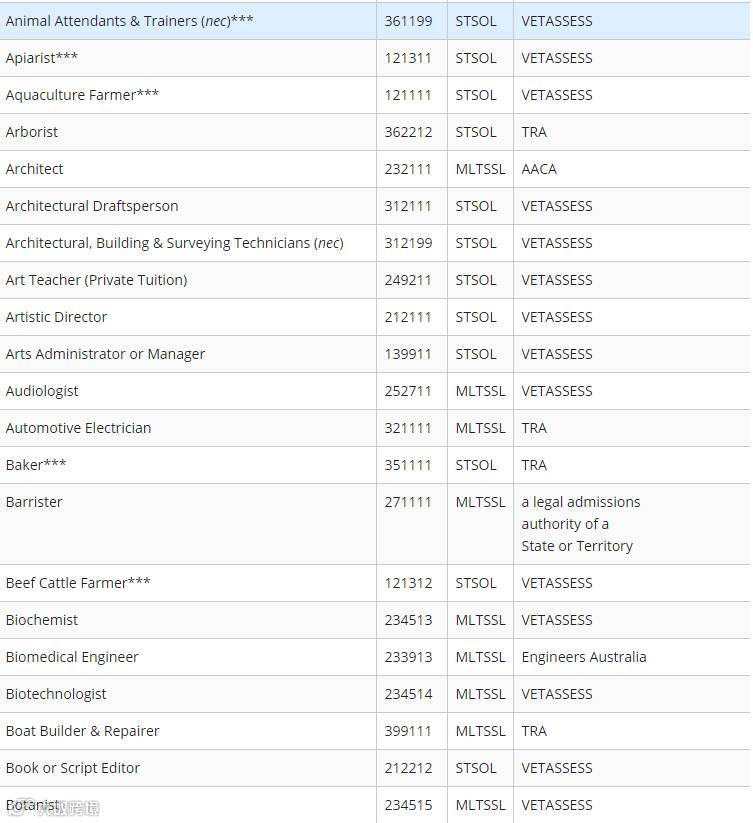Select AACA assessing authority for Architect

click(x=539, y=169)
